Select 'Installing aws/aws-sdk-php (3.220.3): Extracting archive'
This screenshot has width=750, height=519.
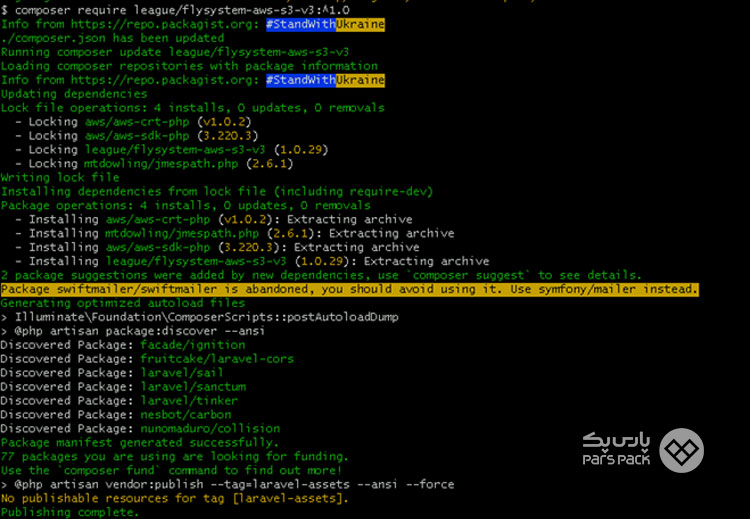click(217, 247)
